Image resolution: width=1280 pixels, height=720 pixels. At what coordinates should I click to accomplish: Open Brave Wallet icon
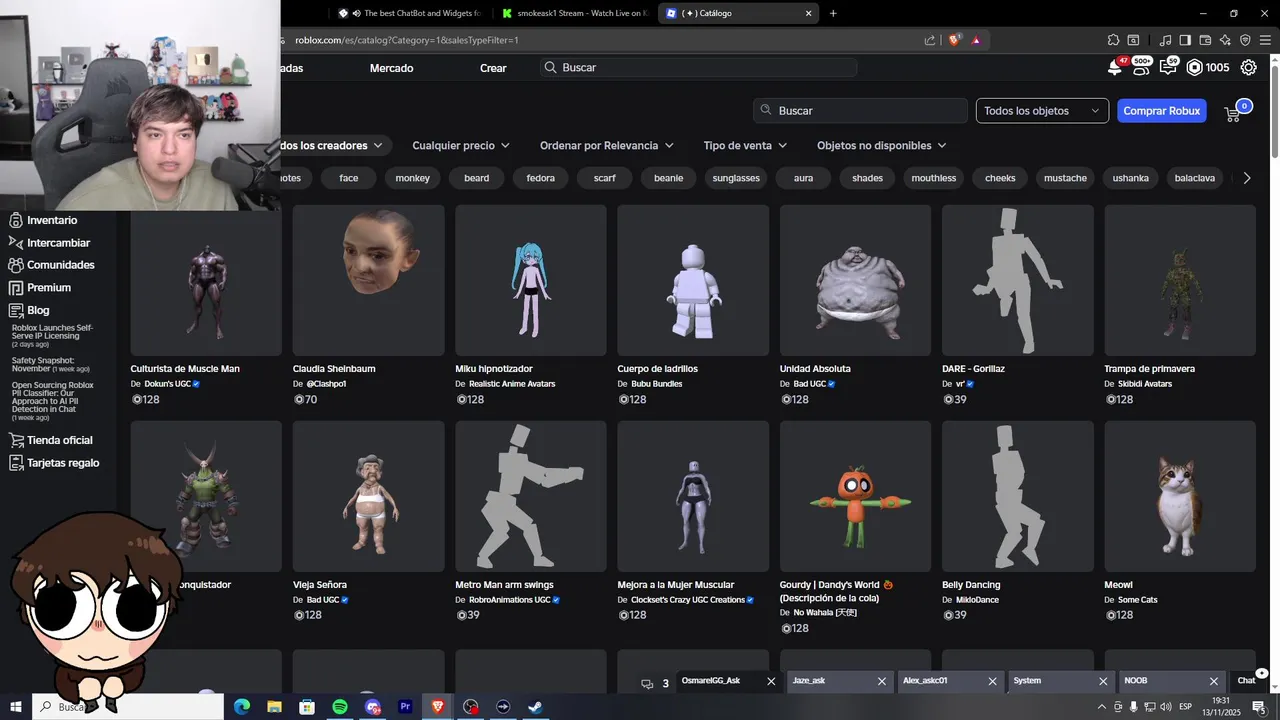click(1206, 40)
